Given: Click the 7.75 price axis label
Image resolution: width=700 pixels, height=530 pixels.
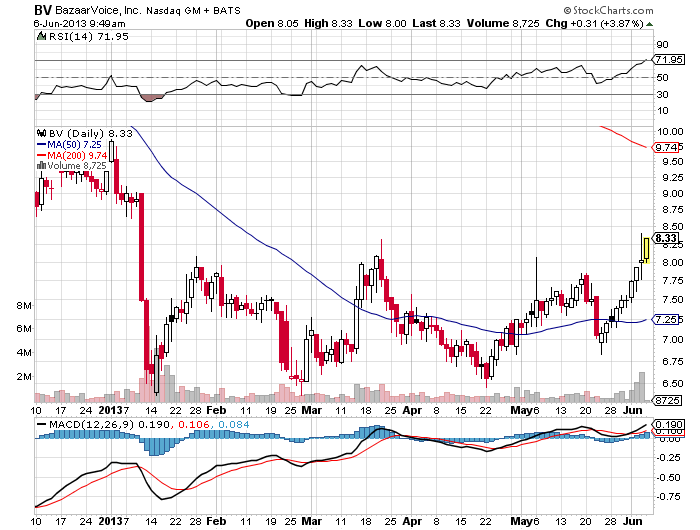Looking at the screenshot, I should (673, 281).
